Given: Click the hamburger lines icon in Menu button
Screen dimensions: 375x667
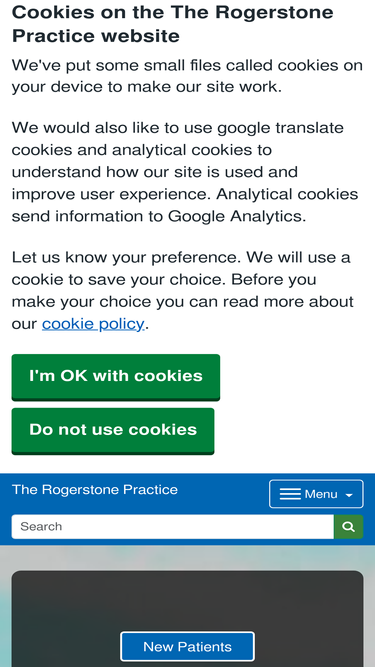Looking at the screenshot, I should pos(290,494).
